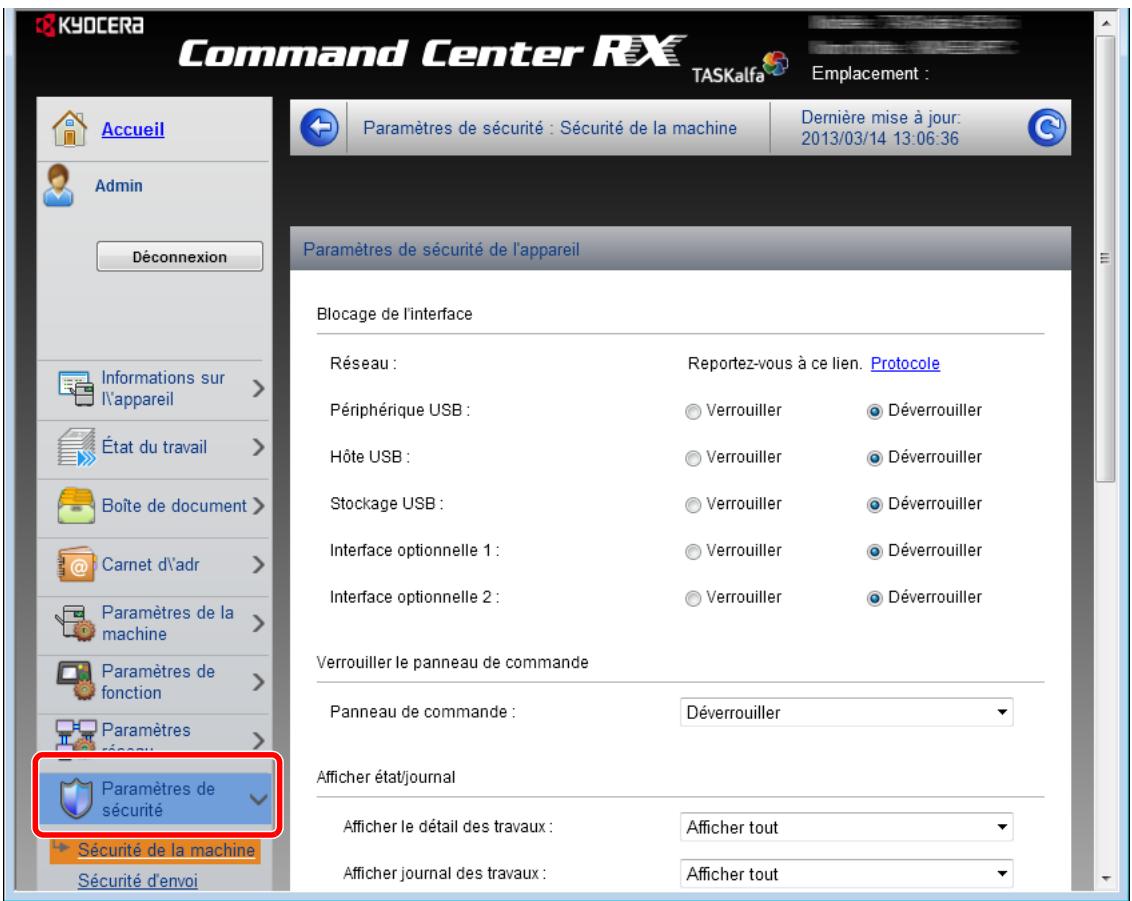Open Informations sur l'appareil icon
Screen dimensions: 1132x901
(77, 388)
